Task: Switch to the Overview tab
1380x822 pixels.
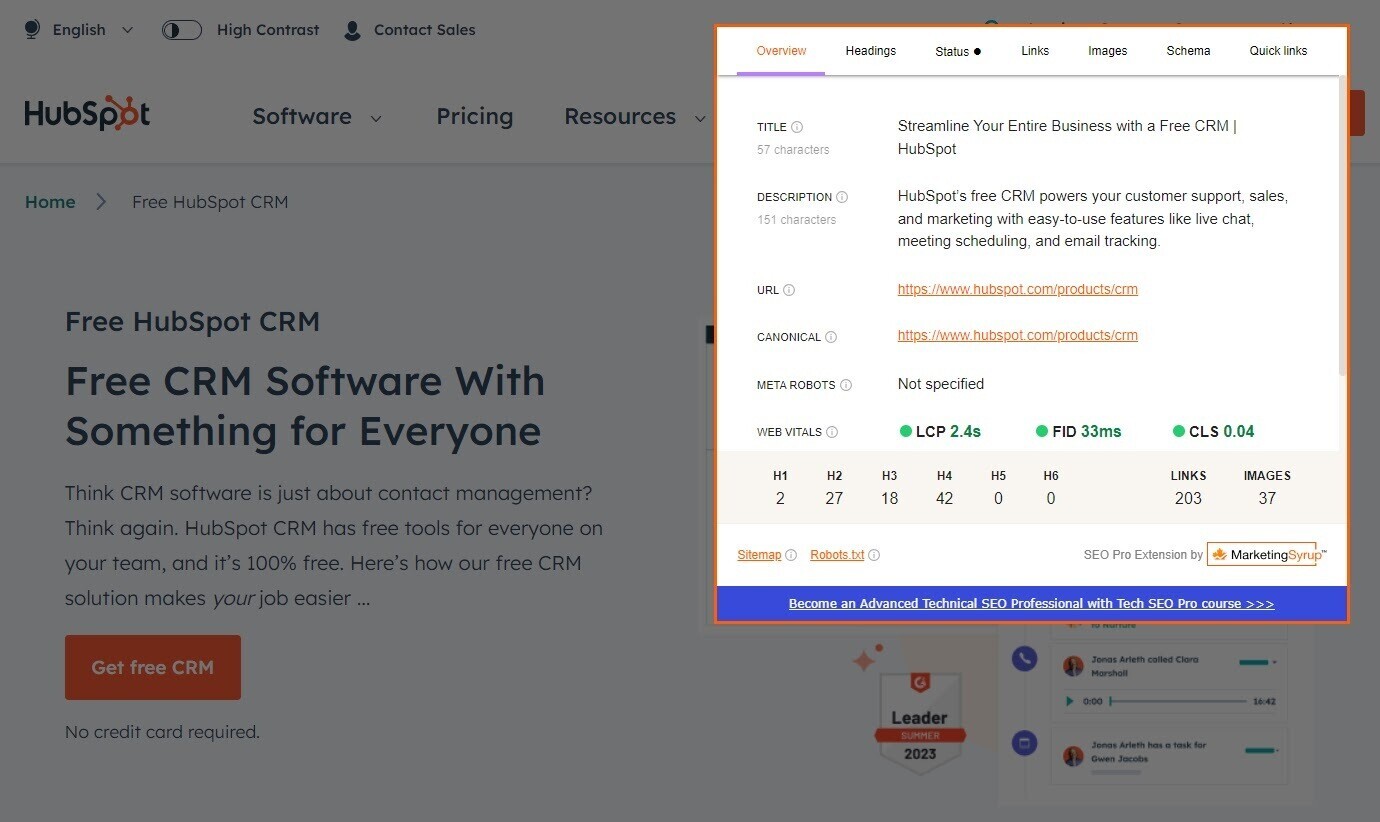Action: click(781, 51)
